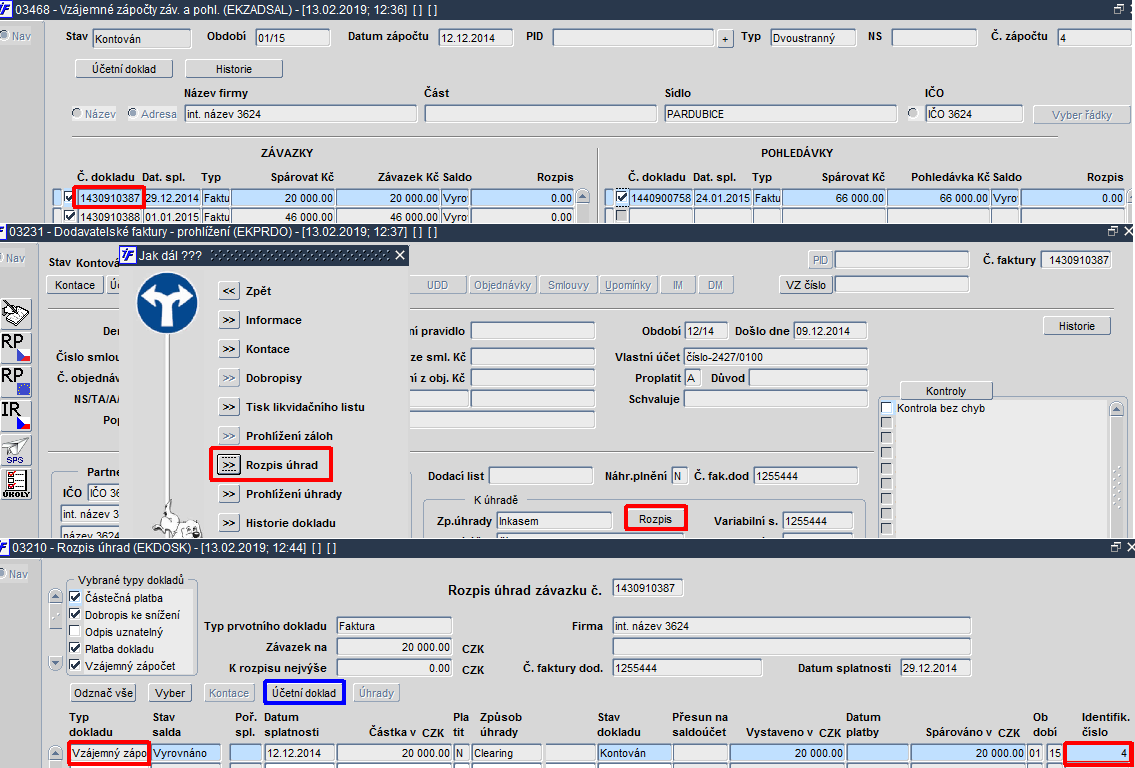The height and width of the screenshot is (768, 1135).
Task: Select the Adresa radio button
Action: click(x=133, y=114)
